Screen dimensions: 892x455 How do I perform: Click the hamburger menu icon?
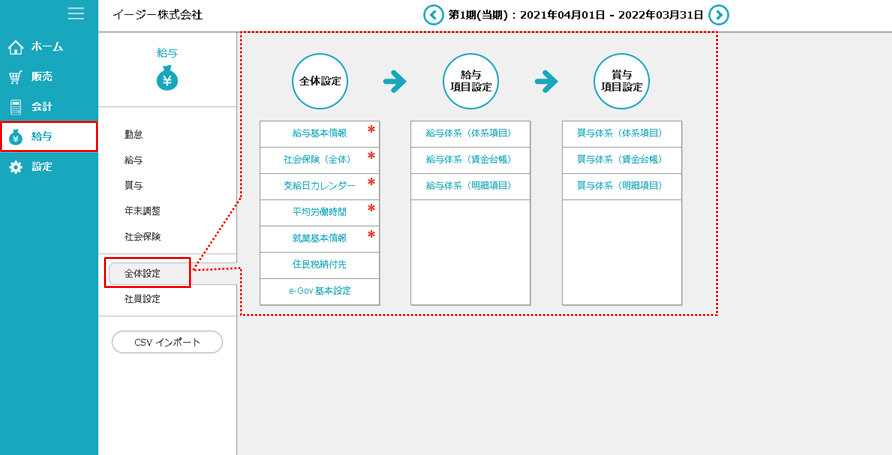click(76, 13)
